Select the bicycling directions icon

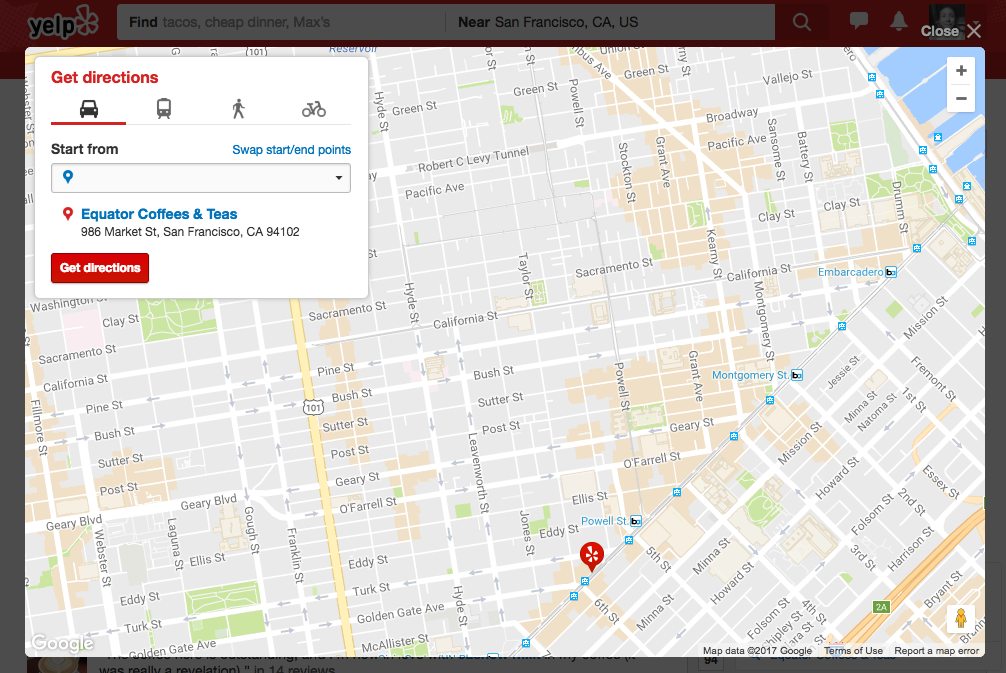(314, 110)
